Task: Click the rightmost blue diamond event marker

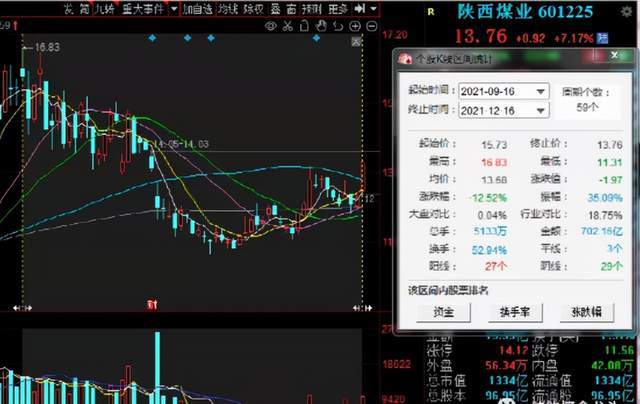Action: pyautogui.click(x=316, y=38)
